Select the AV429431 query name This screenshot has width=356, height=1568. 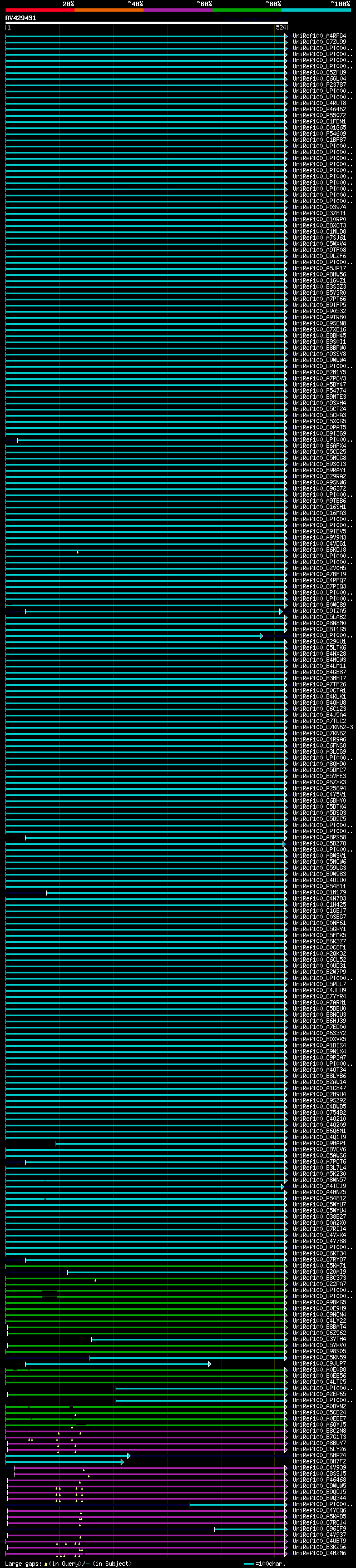(21, 18)
